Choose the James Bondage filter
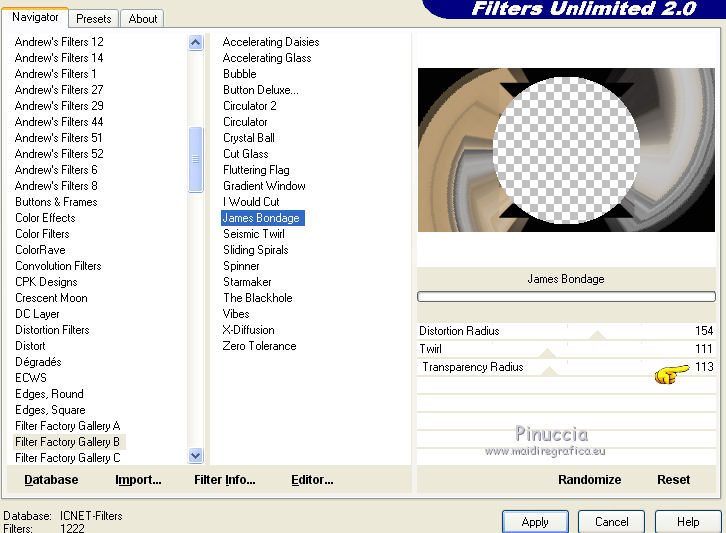The image size is (726, 533). [x=261, y=218]
